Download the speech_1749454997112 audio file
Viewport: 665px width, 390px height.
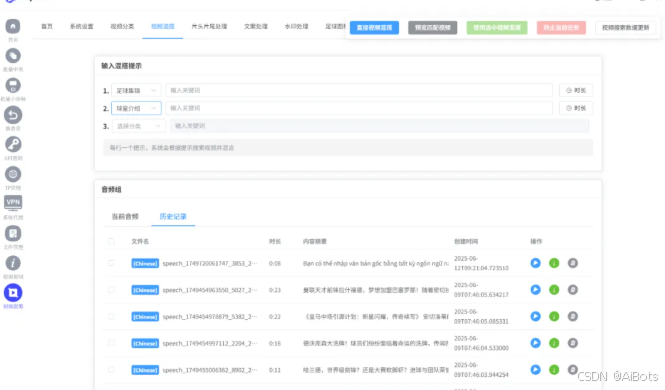[554, 343]
